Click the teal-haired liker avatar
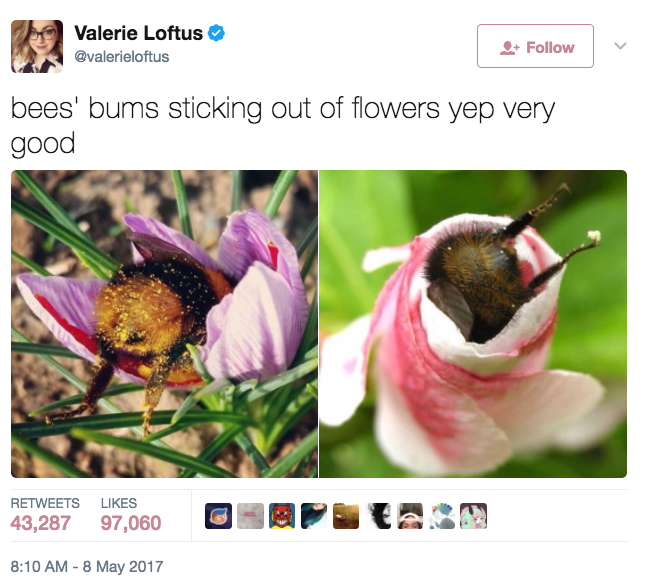This screenshot has width=647, height=587. tap(314, 516)
